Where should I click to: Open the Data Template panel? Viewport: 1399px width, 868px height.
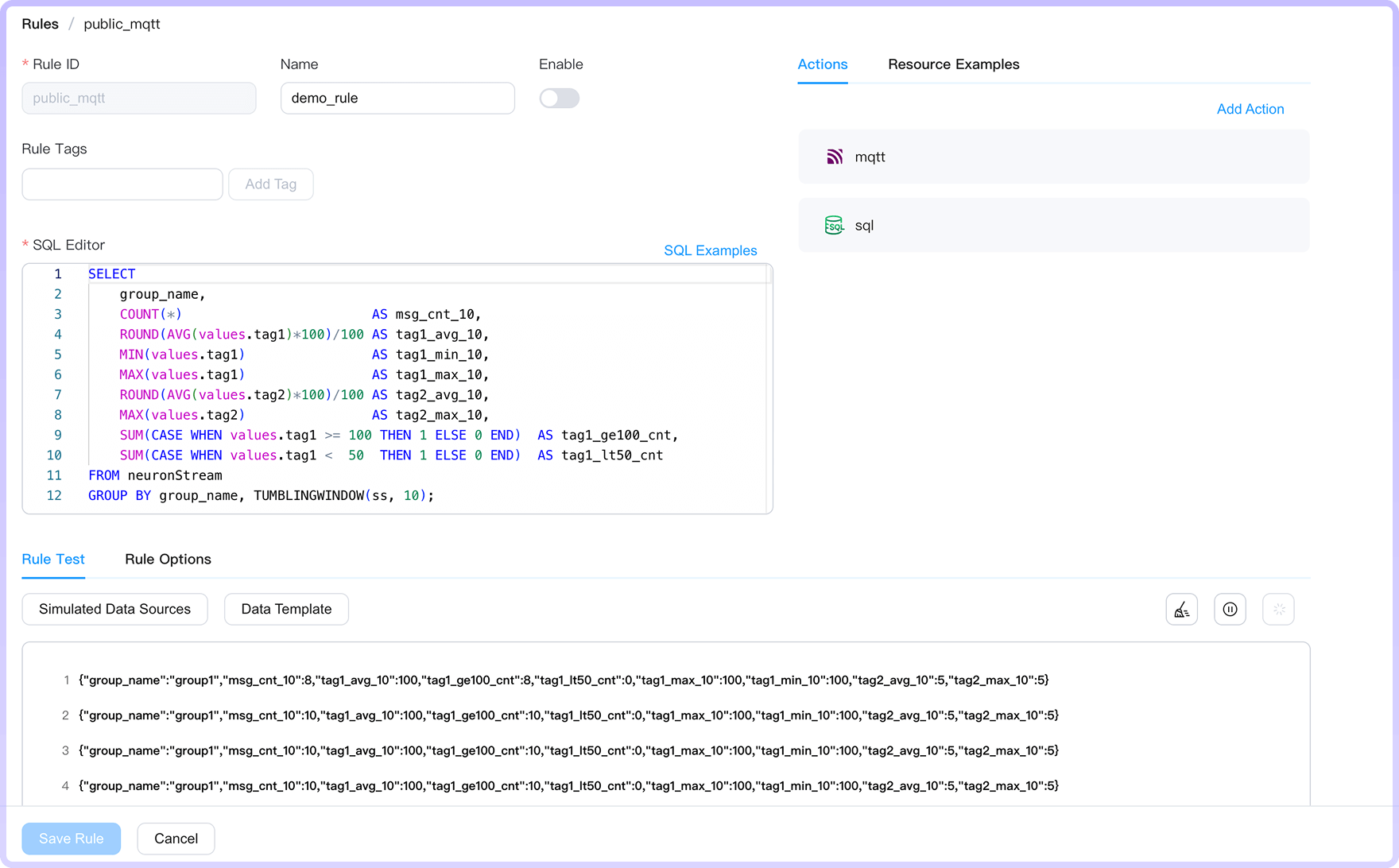(286, 609)
